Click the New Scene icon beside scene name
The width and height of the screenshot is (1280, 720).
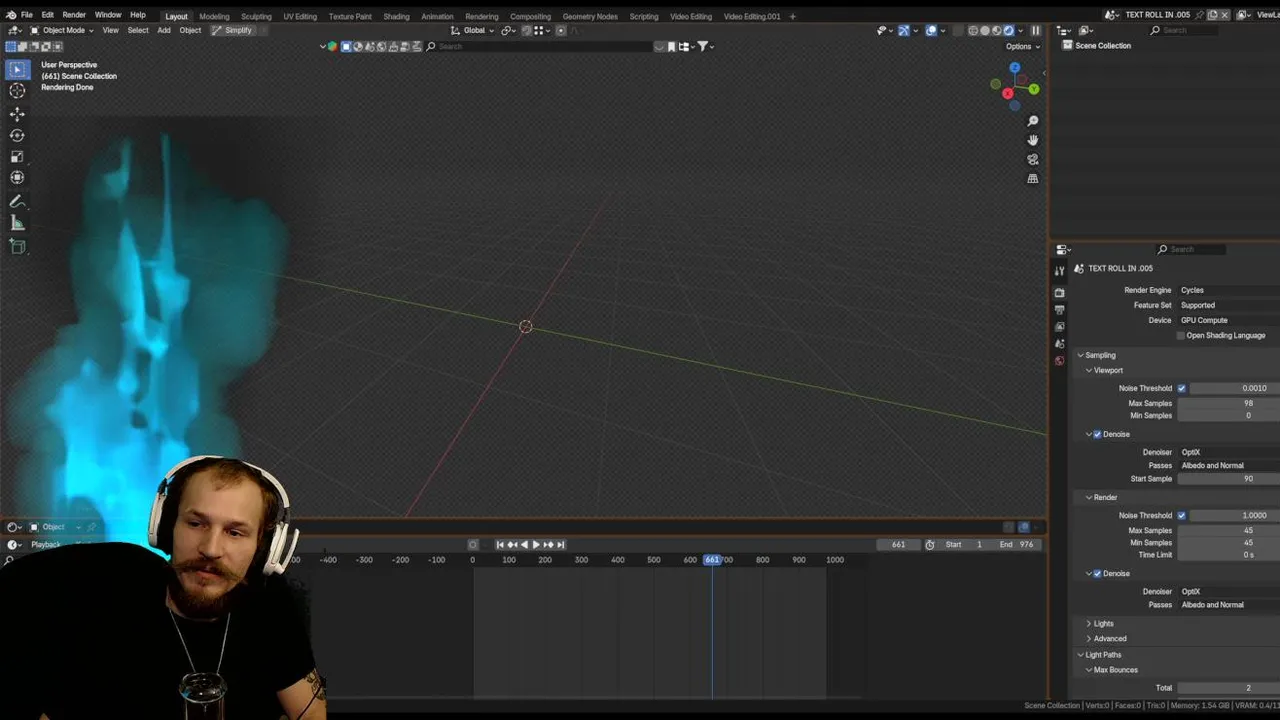coord(1212,15)
